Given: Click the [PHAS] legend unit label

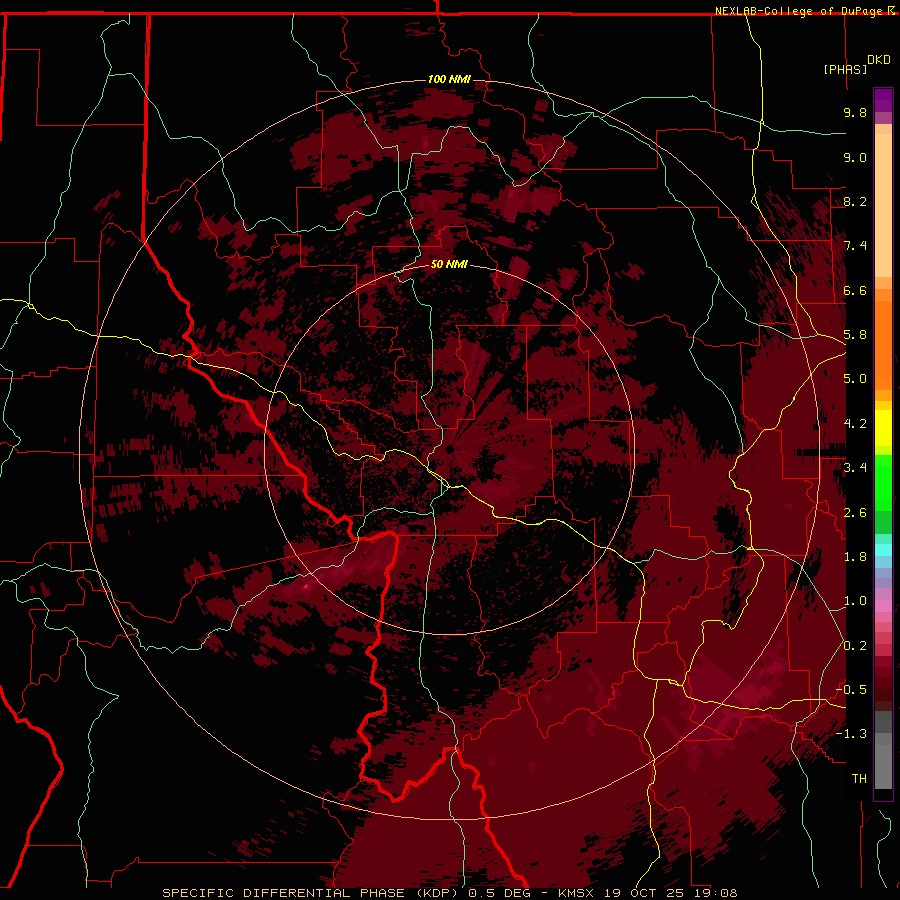Looking at the screenshot, I should tap(845, 70).
